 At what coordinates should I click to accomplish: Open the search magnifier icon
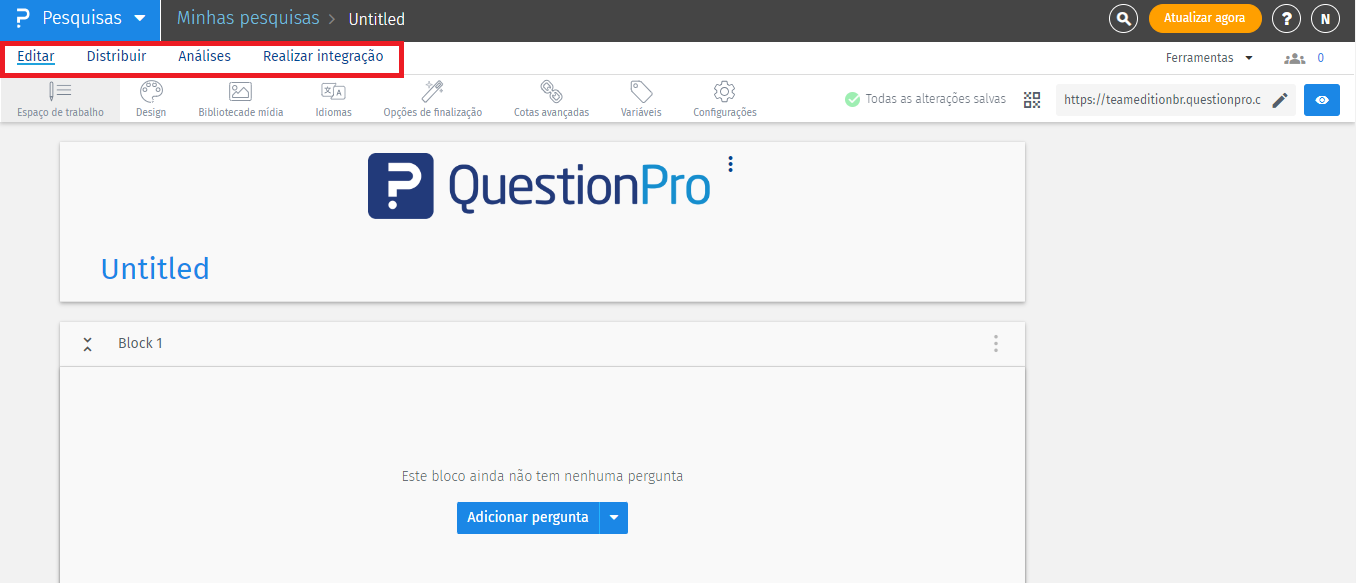(x=1124, y=19)
